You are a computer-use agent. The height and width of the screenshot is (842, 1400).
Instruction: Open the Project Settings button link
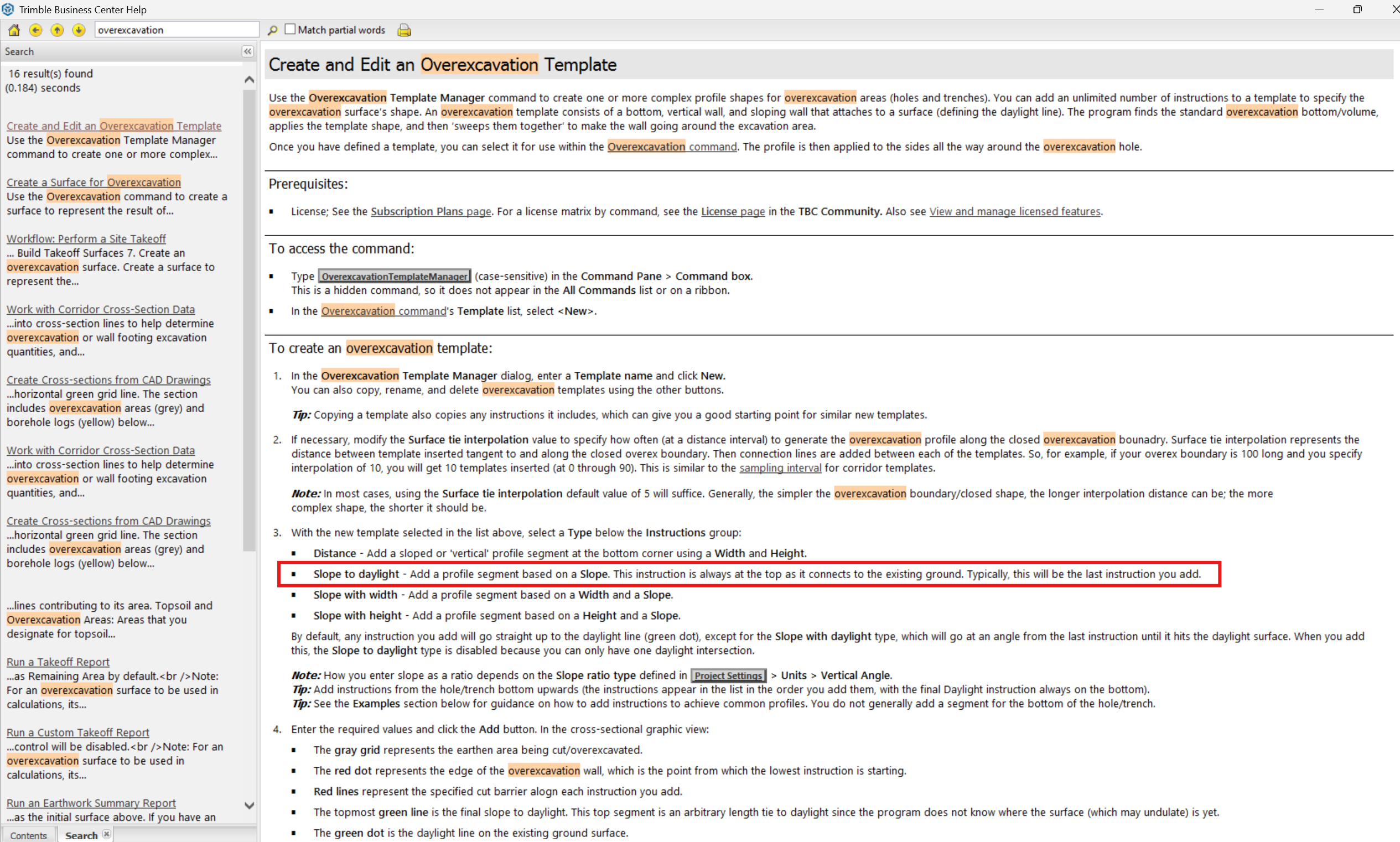pyautogui.click(x=728, y=675)
